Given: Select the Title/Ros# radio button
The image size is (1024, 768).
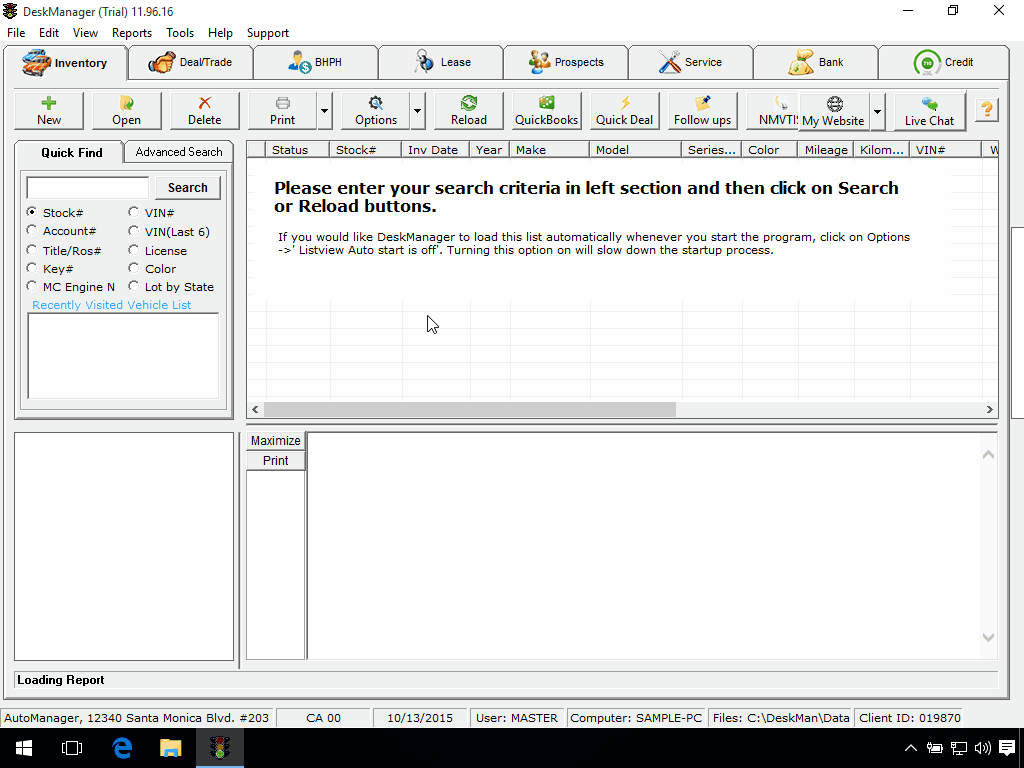Looking at the screenshot, I should click(x=31, y=250).
